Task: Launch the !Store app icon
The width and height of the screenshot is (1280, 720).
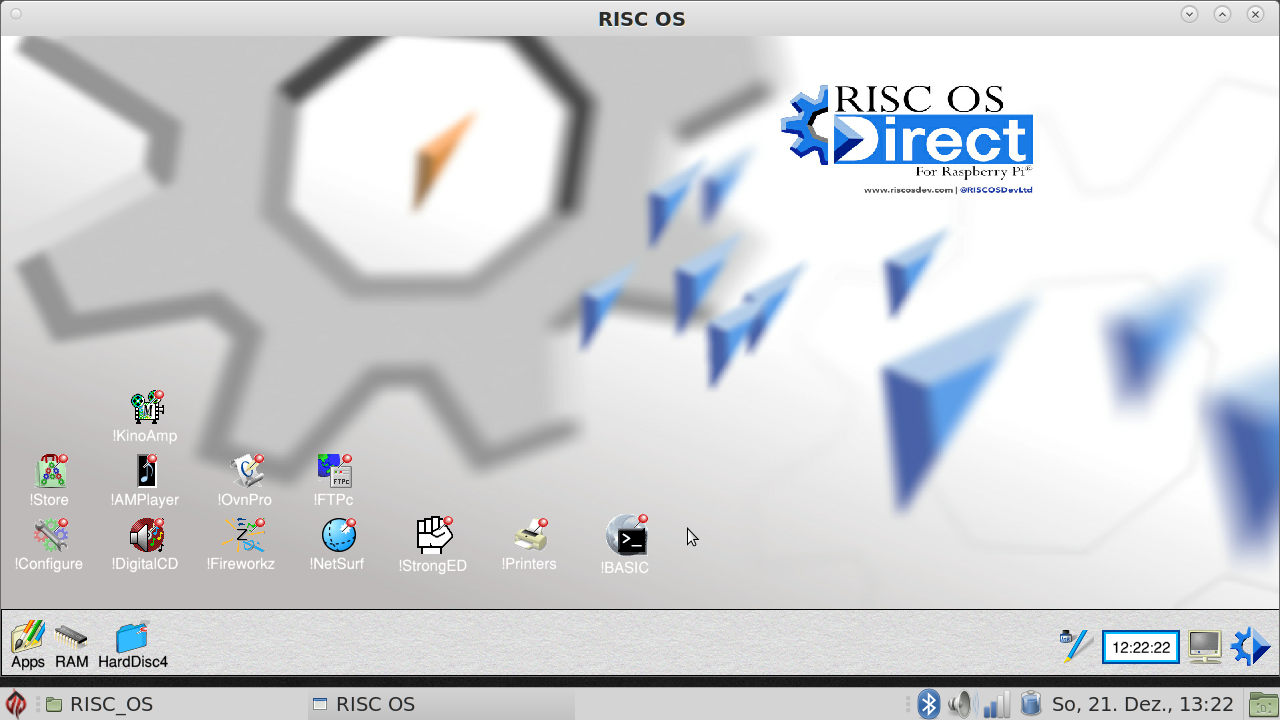Action: pos(50,471)
